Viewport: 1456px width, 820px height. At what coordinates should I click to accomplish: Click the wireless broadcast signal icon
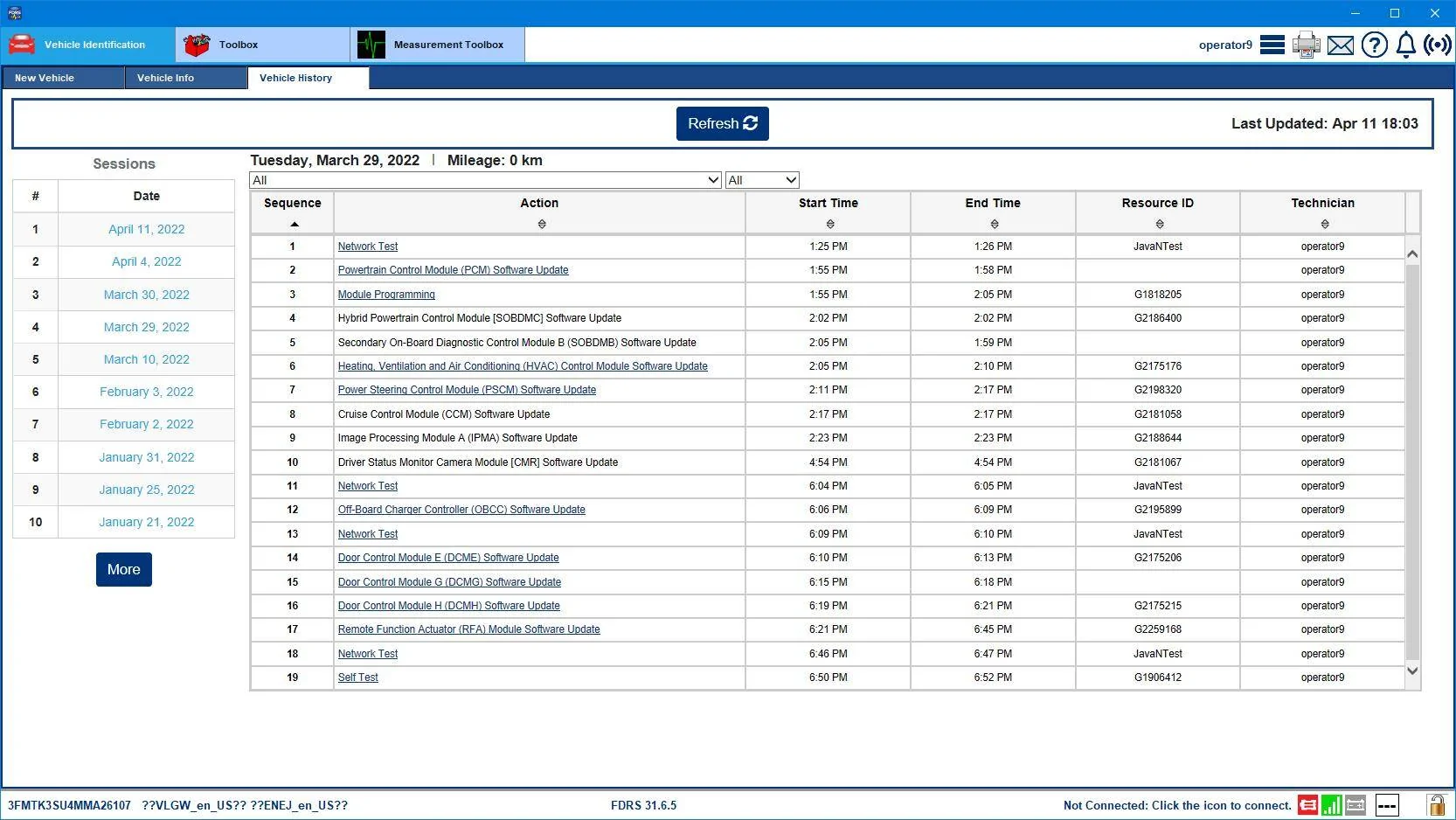1437,45
